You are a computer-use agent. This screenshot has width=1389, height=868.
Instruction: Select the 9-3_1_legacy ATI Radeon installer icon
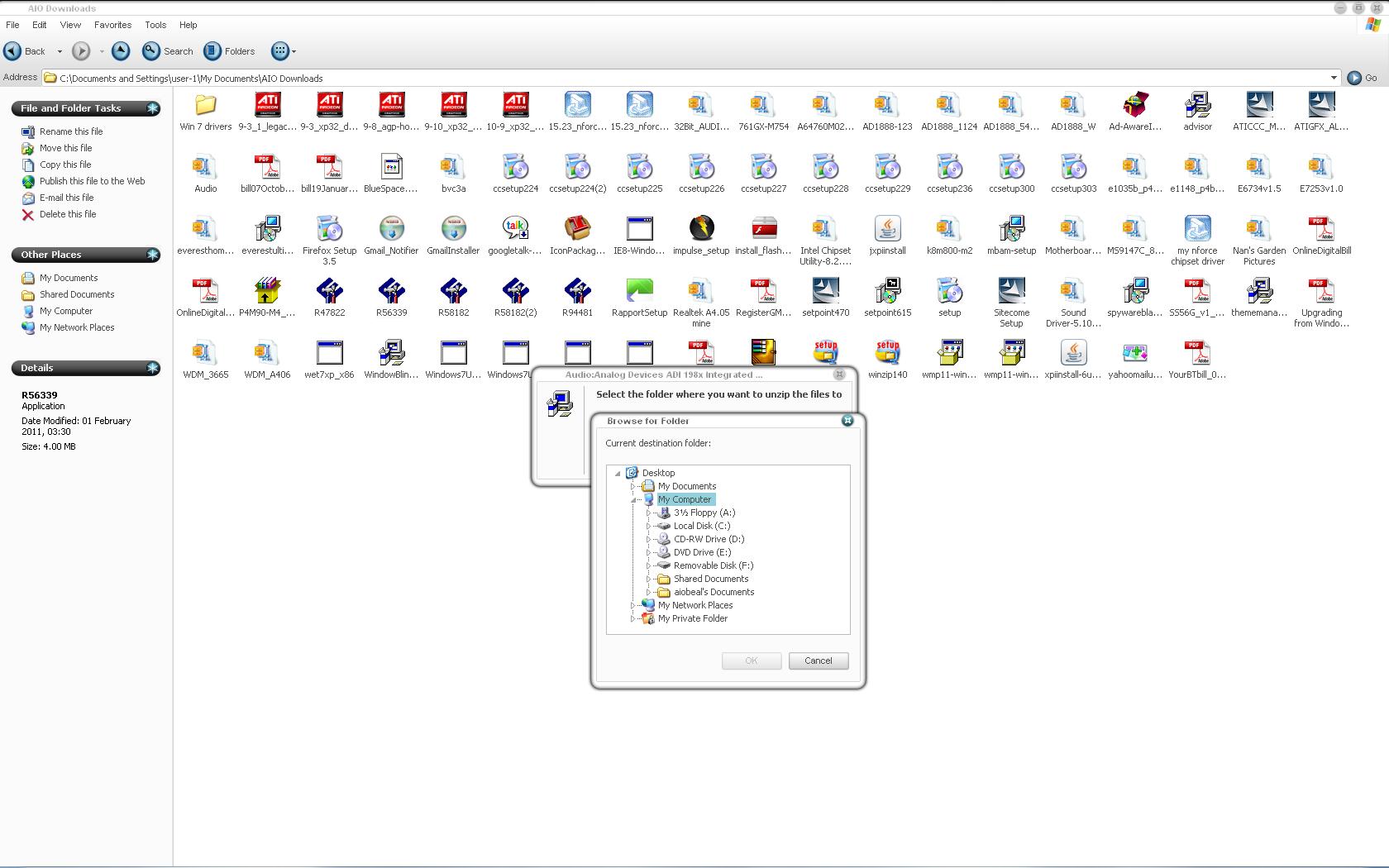tap(268, 105)
